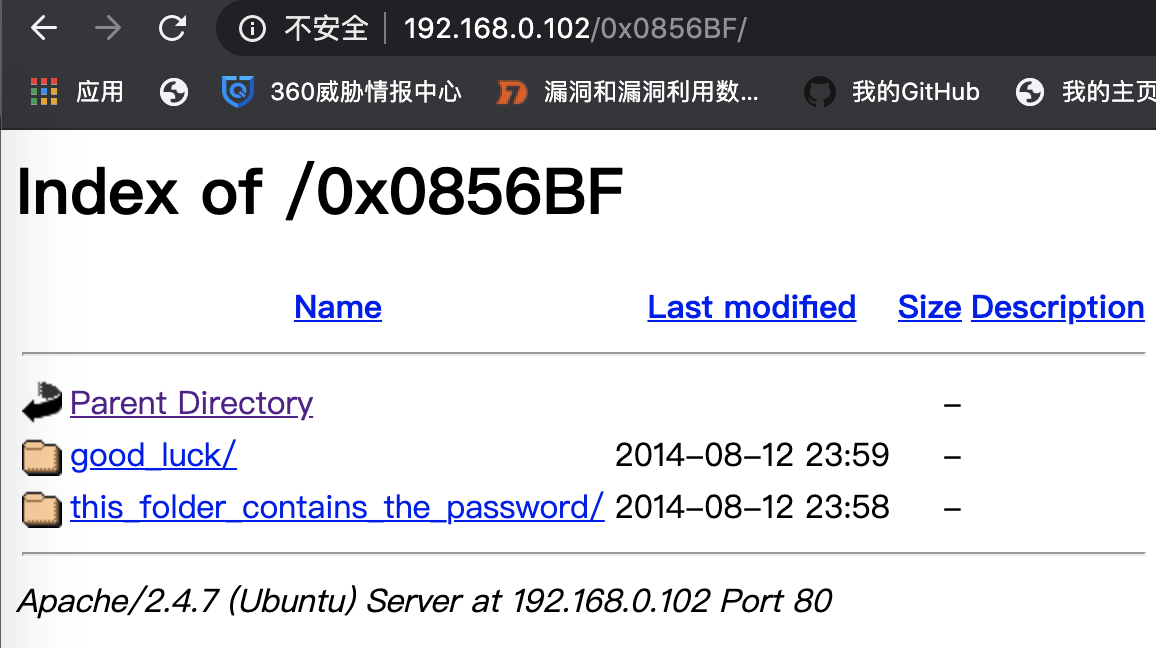Viewport: 1156px width, 648px height.
Task: Open the good_luck/ directory link
Action: pos(153,456)
